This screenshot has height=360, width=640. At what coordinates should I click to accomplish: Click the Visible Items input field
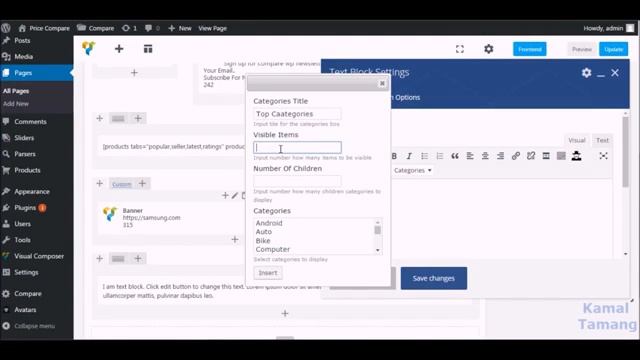point(297,147)
